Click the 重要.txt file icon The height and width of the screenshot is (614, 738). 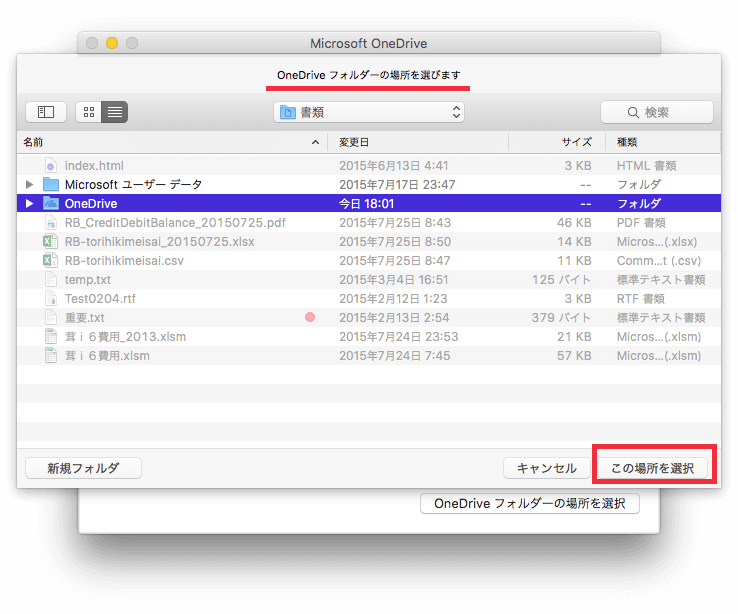tap(51, 318)
